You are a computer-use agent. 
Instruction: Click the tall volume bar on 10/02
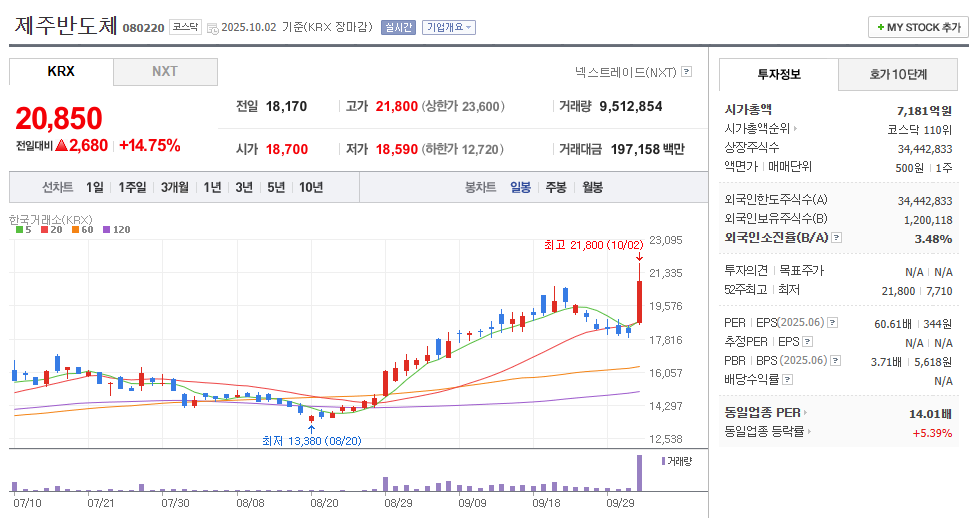[639, 473]
